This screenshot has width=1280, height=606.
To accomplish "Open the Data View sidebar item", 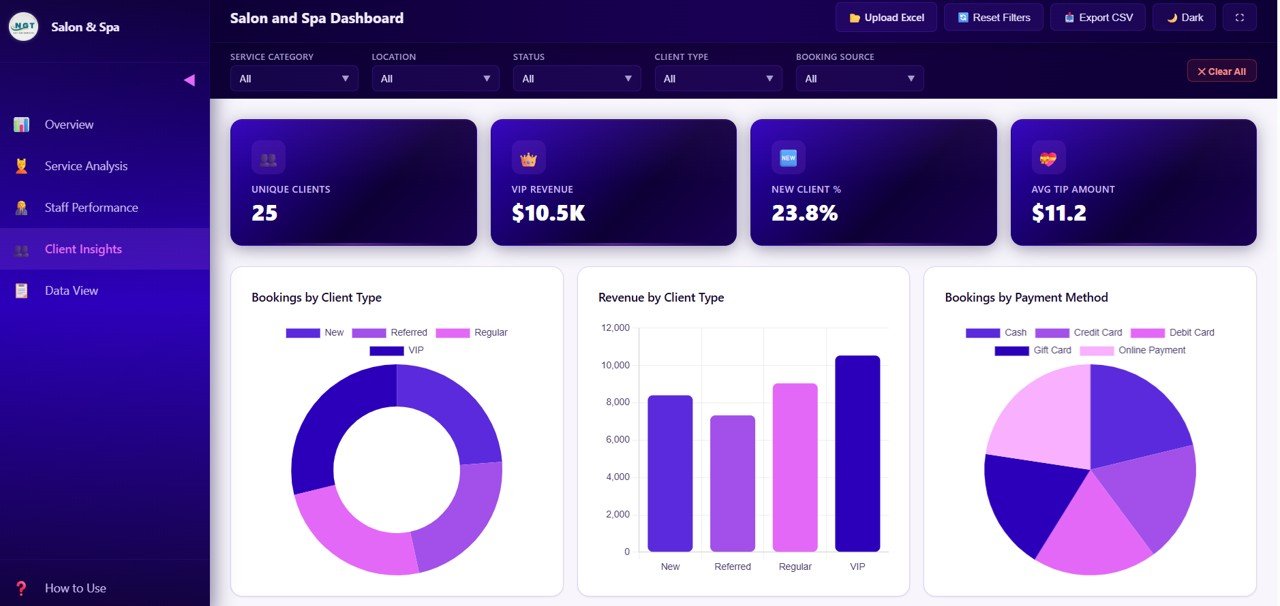I will (x=71, y=291).
